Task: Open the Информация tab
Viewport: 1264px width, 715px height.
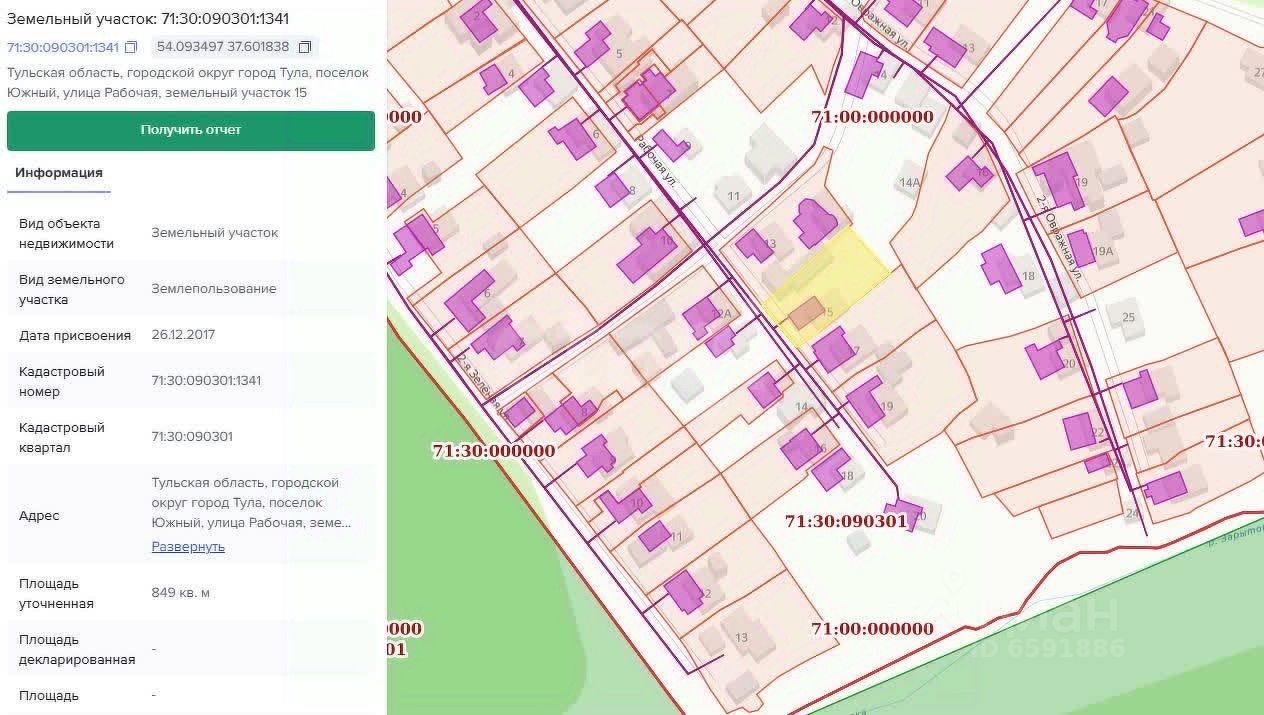Action: [59, 172]
